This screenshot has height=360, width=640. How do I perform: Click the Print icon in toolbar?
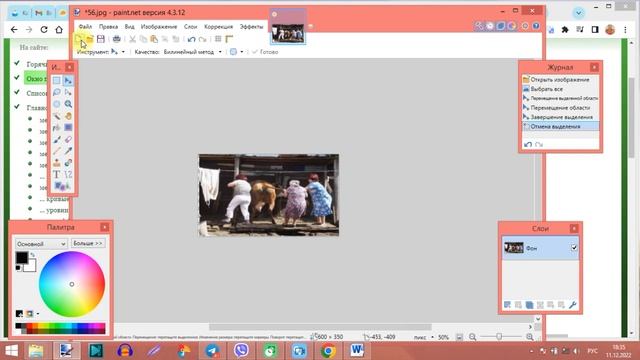coord(117,39)
